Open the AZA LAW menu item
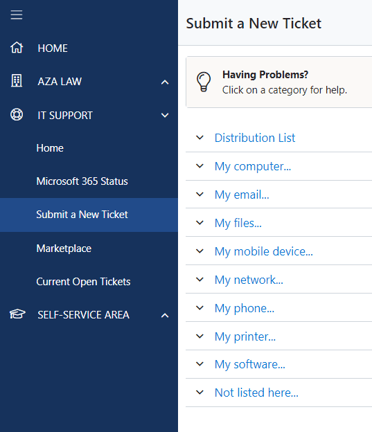 point(60,81)
